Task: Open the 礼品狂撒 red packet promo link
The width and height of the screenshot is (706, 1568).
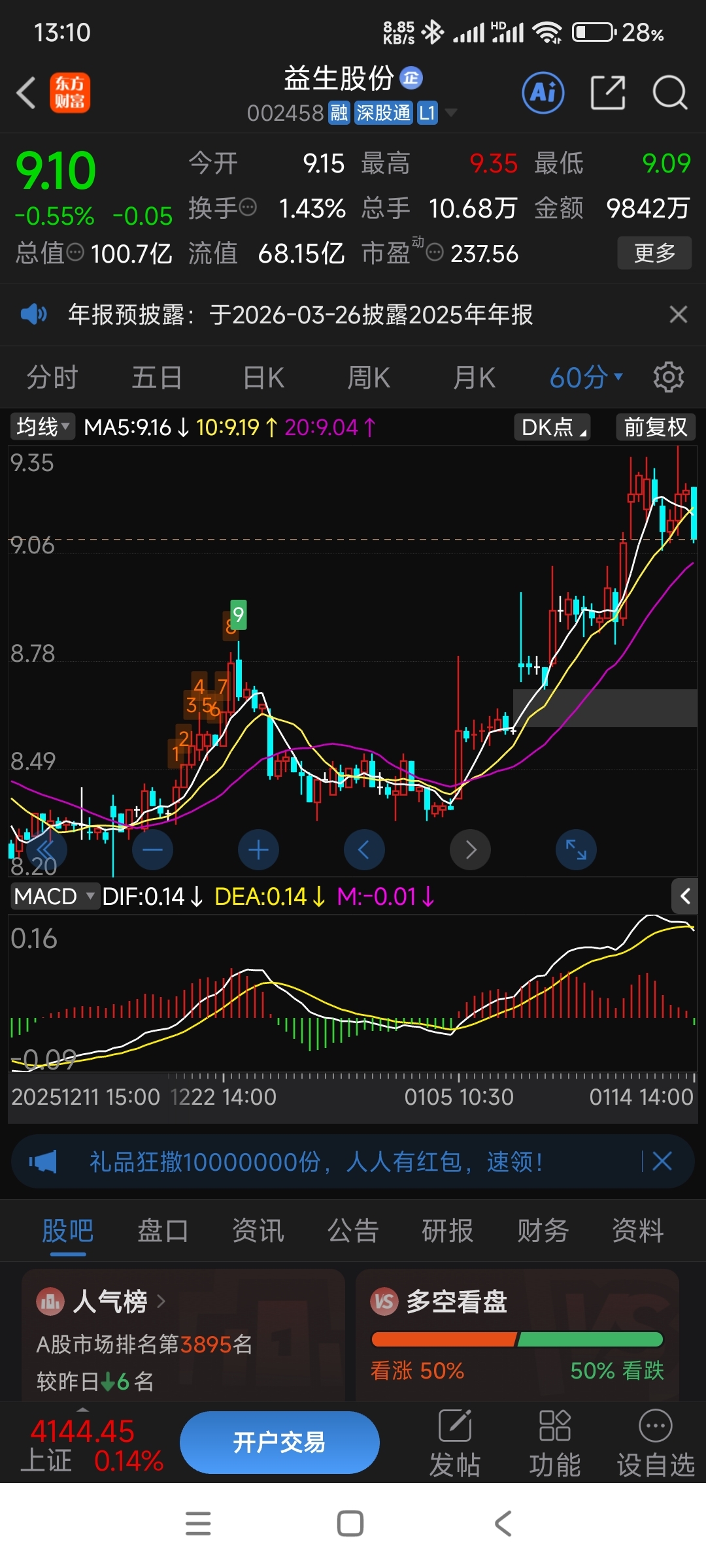Action: [316, 1162]
